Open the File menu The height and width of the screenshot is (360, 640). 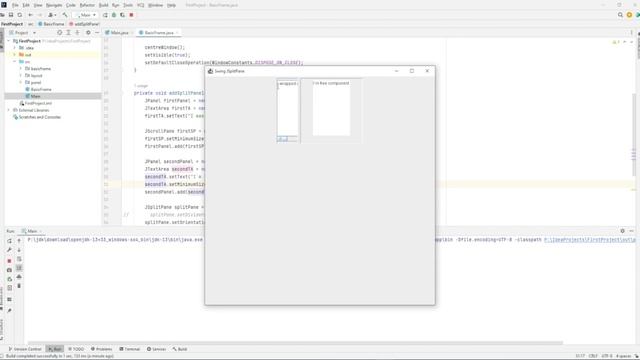(x=15, y=5)
